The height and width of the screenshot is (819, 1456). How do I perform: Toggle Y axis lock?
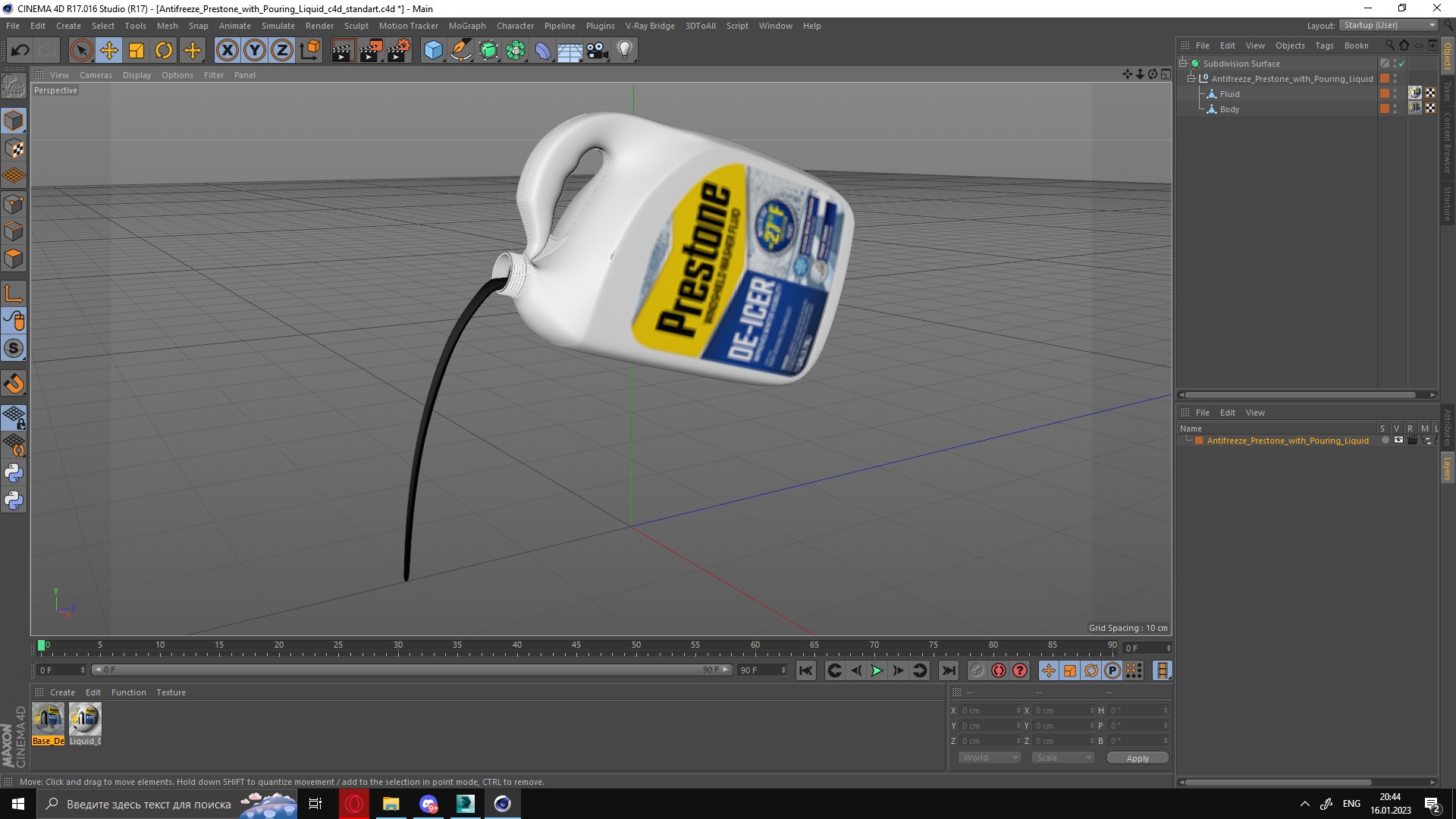point(254,51)
